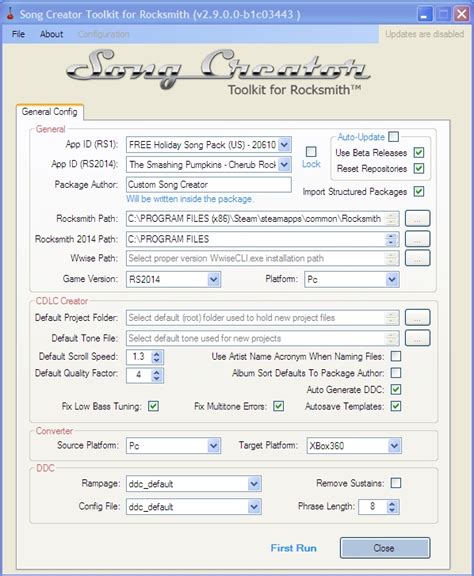Click the guitar app icon in title bar
This screenshot has width=474, height=576.
point(11,14)
